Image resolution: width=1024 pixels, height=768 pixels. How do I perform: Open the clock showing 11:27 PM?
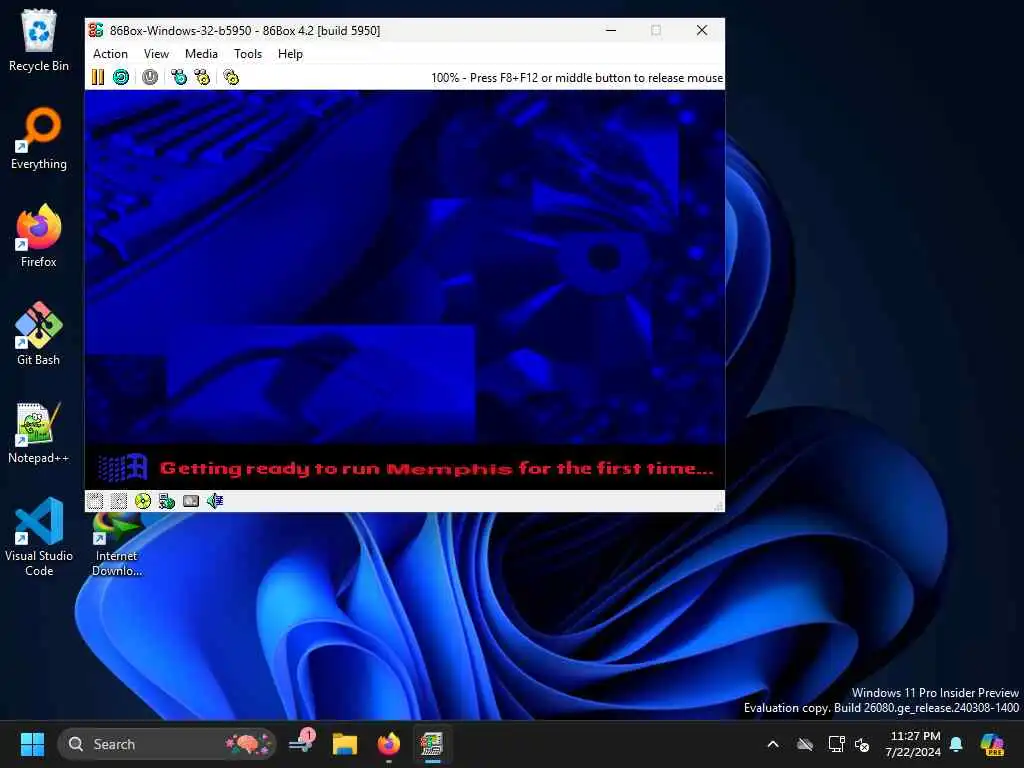coord(913,744)
